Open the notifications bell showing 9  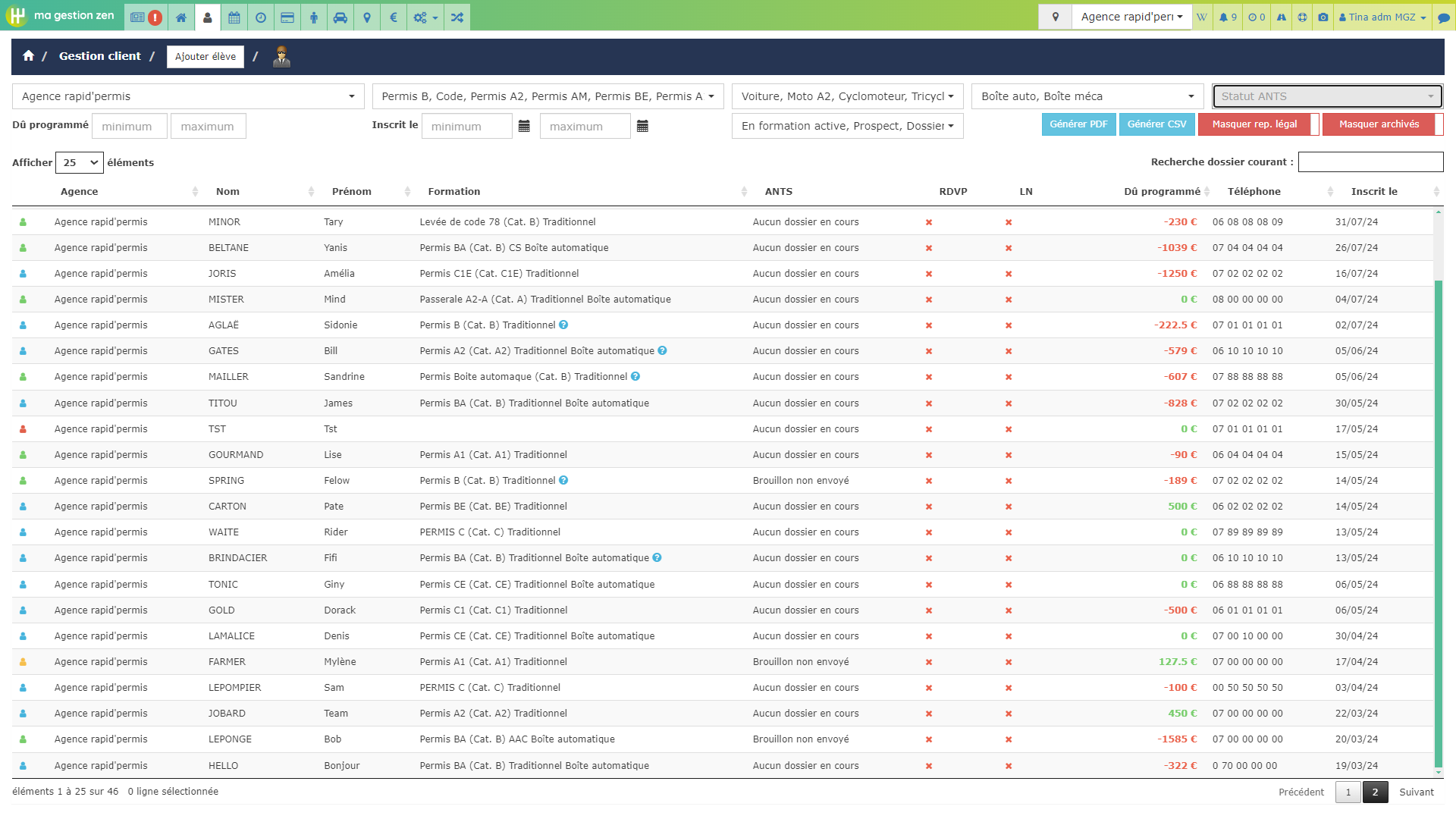coord(1228,17)
